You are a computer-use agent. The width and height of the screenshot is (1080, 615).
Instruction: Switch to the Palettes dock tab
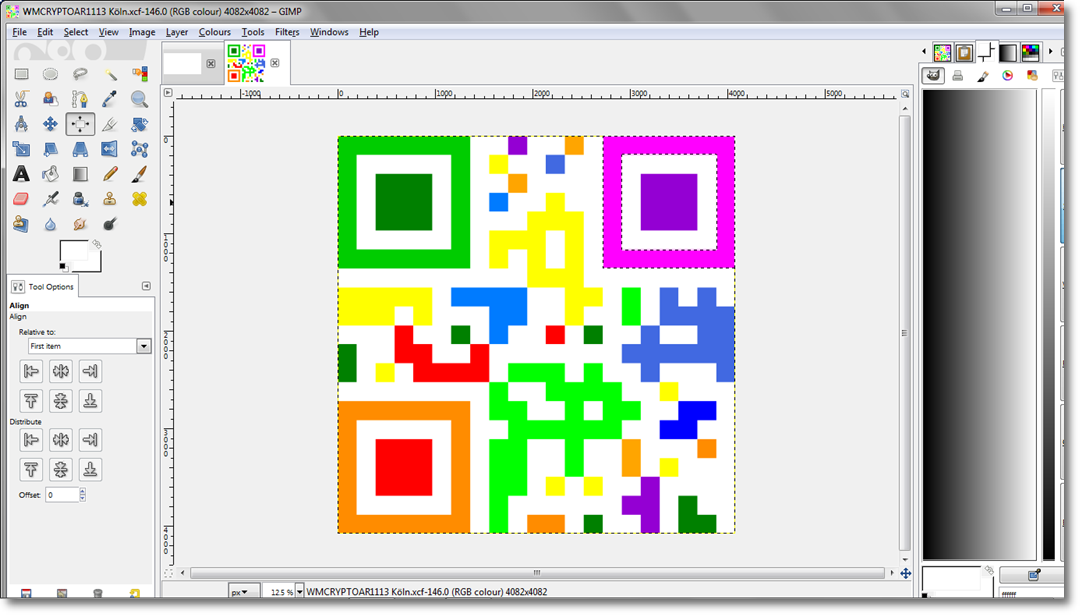1030,52
